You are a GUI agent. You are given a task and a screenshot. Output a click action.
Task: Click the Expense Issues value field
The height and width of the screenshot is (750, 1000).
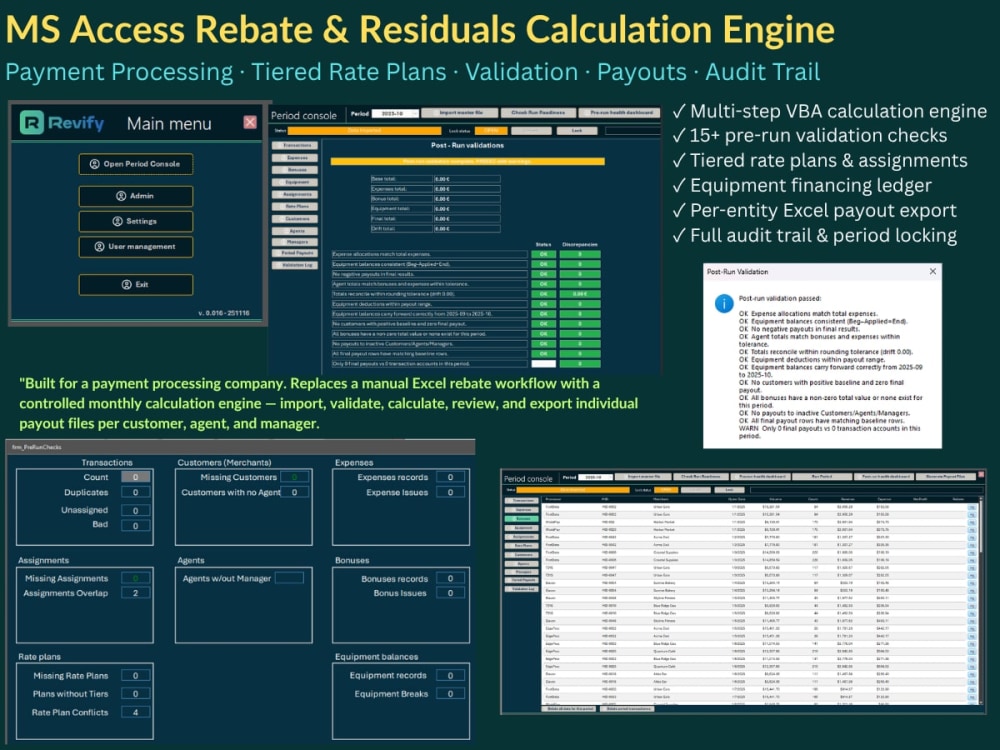point(450,492)
